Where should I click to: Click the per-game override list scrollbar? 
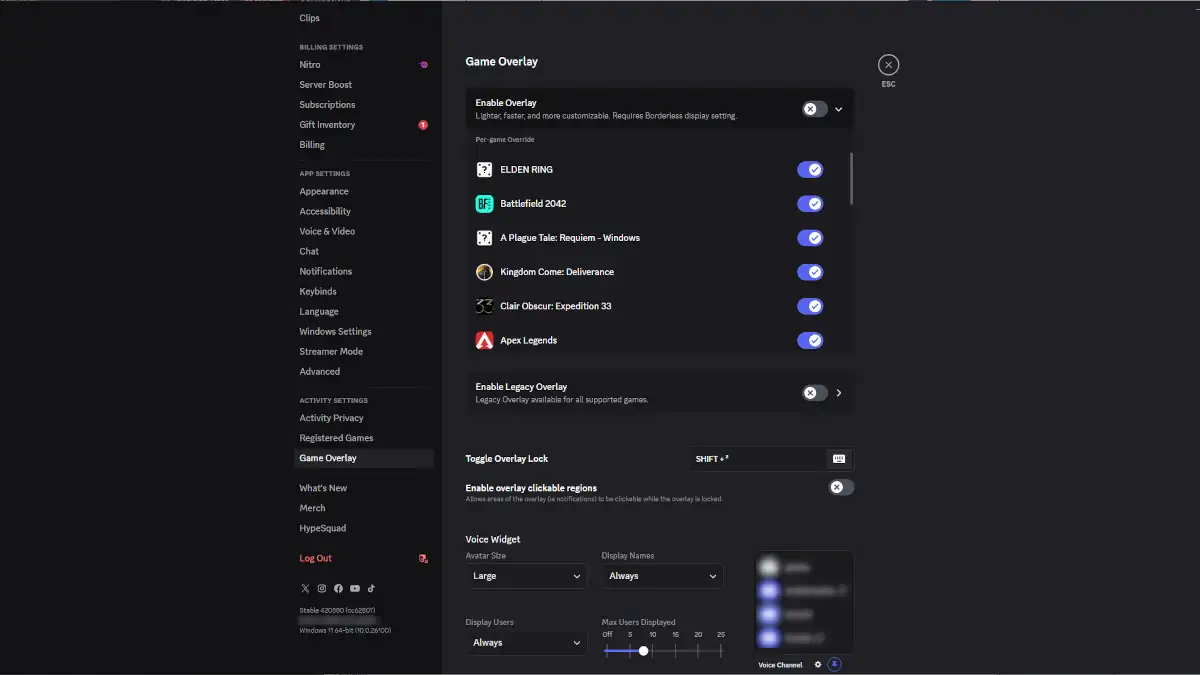pos(851,179)
